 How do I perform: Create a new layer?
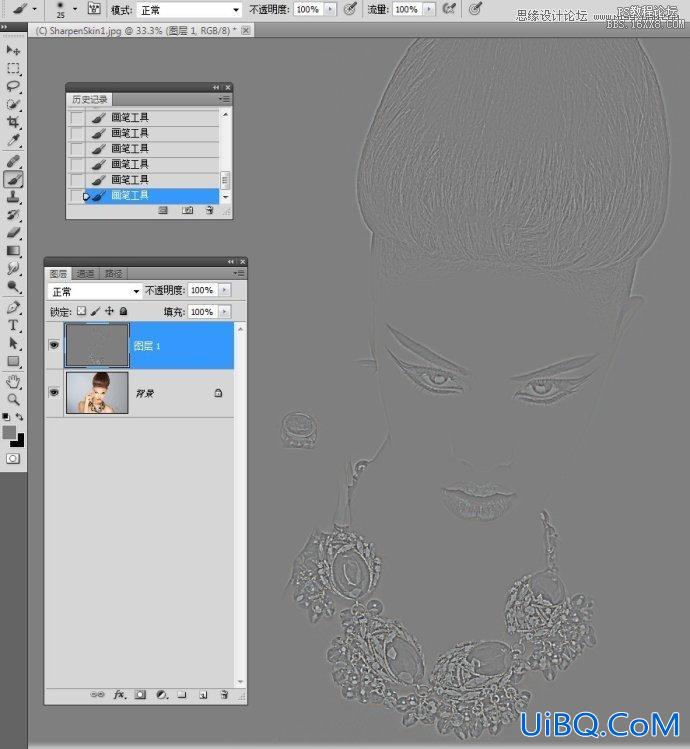[x=204, y=695]
